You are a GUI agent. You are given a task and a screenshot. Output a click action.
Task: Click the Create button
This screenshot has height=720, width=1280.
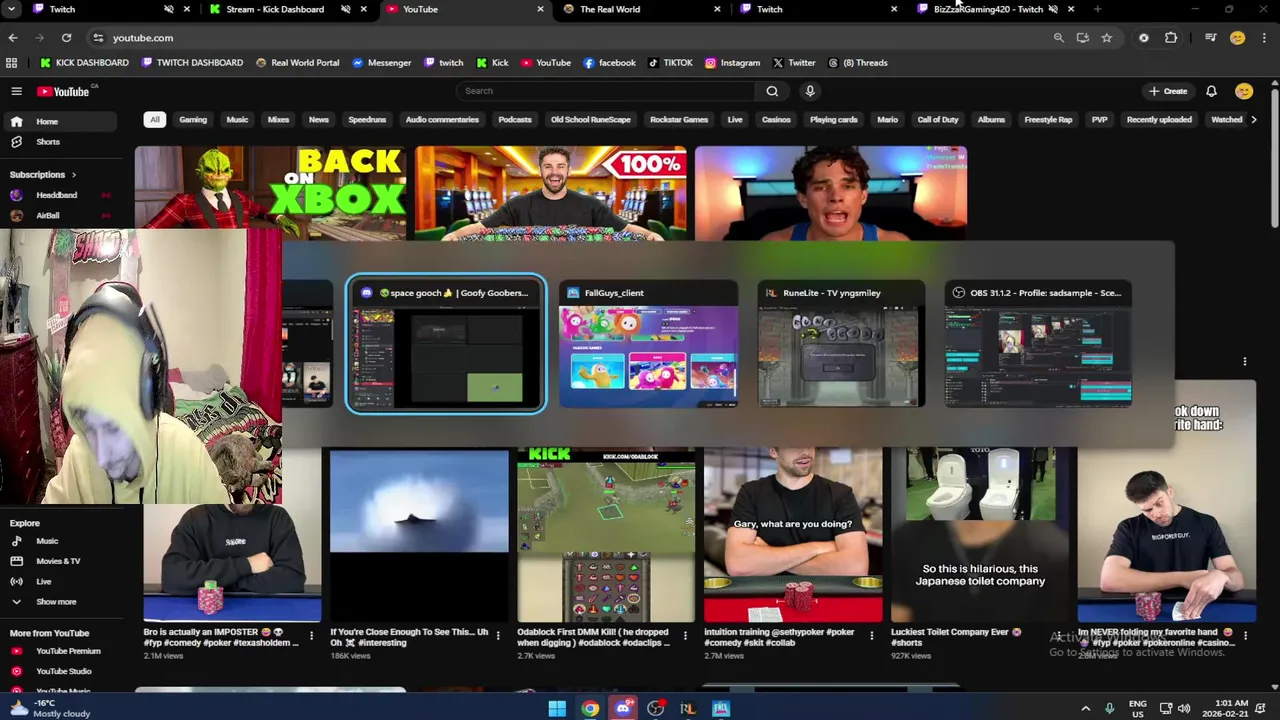point(1168,91)
